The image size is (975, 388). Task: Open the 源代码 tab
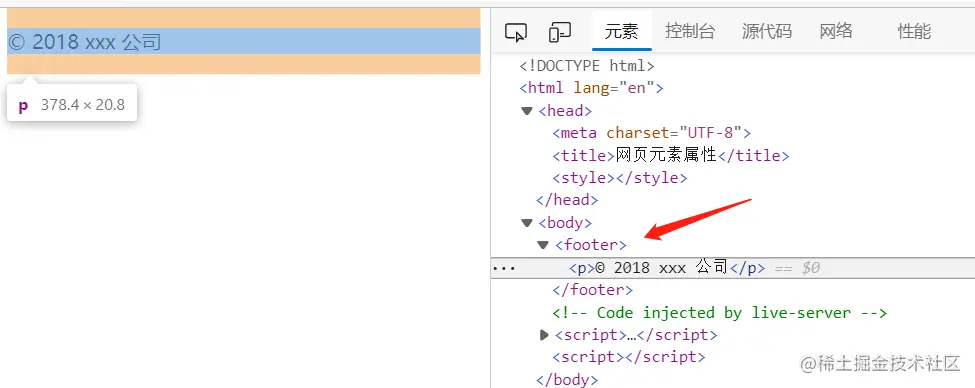(x=767, y=31)
